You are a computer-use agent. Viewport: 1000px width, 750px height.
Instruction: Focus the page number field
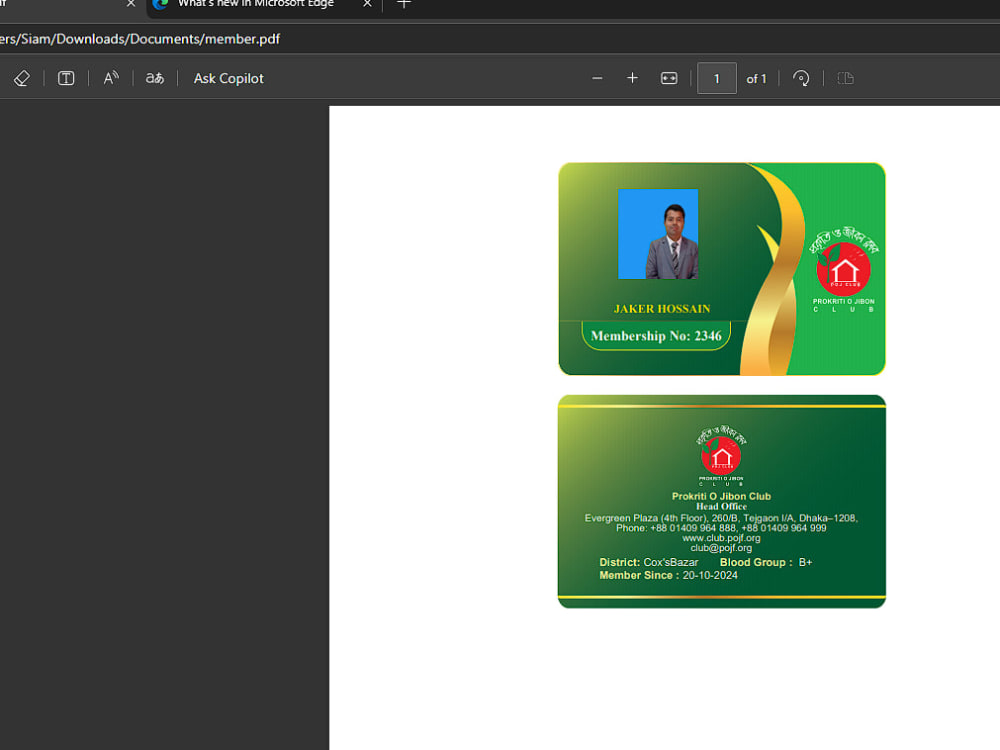click(x=716, y=78)
